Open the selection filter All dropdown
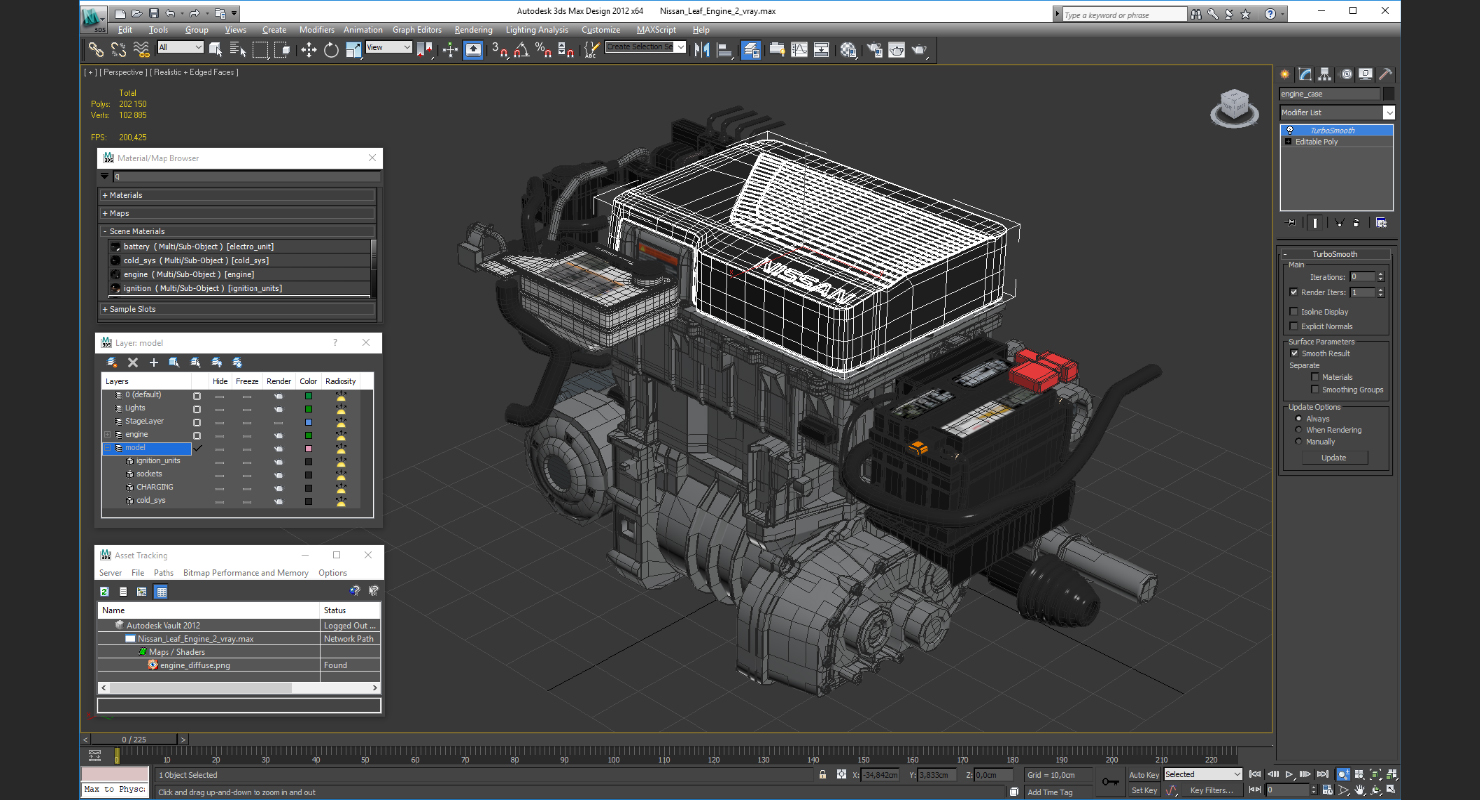This screenshot has width=1480, height=800. pos(180,47)
